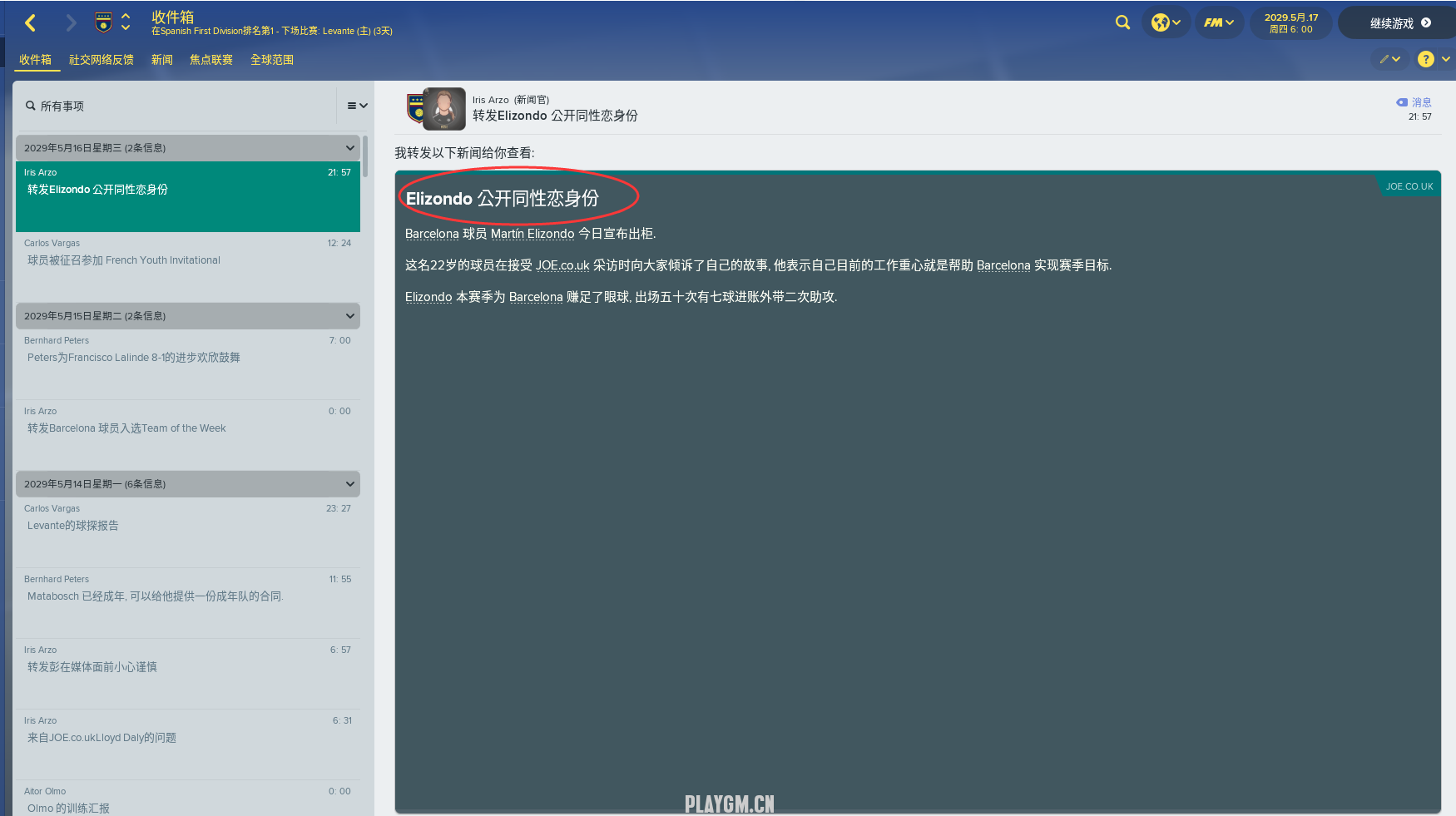Open message about Team of the Week

[x=188, y=435]
